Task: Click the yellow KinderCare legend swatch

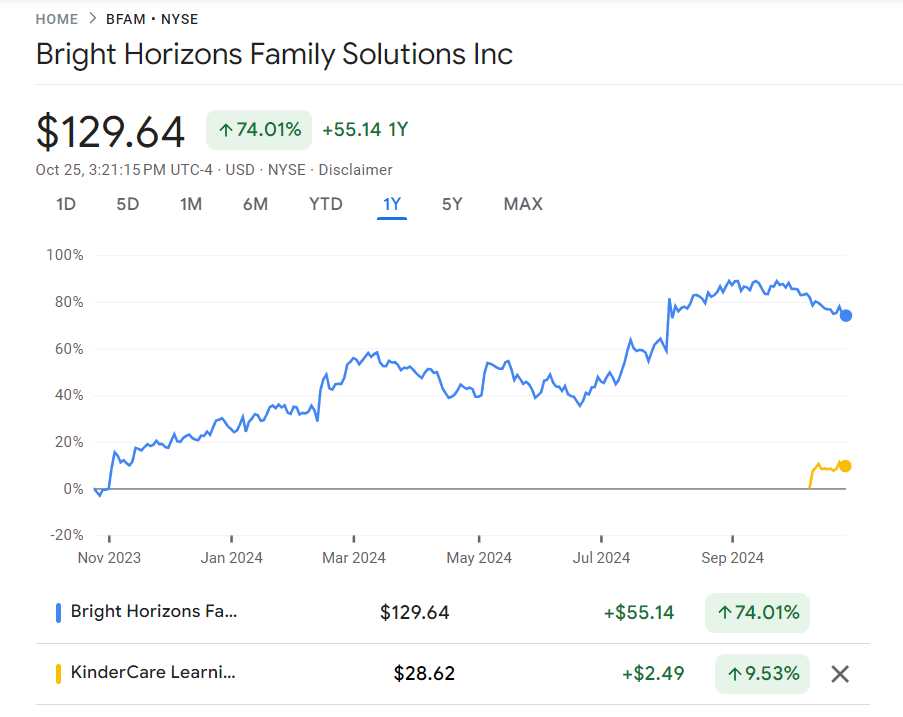Action: point(58,674)
